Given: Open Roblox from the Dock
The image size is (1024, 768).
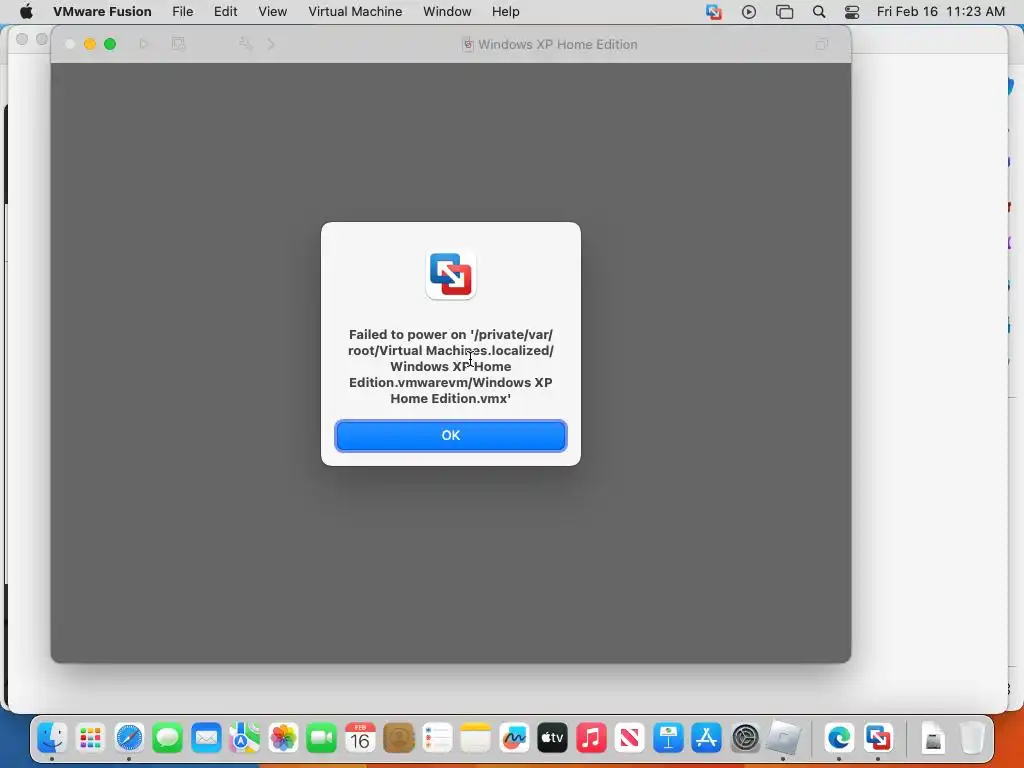Looking at the screenshot, I should point(783,738).
